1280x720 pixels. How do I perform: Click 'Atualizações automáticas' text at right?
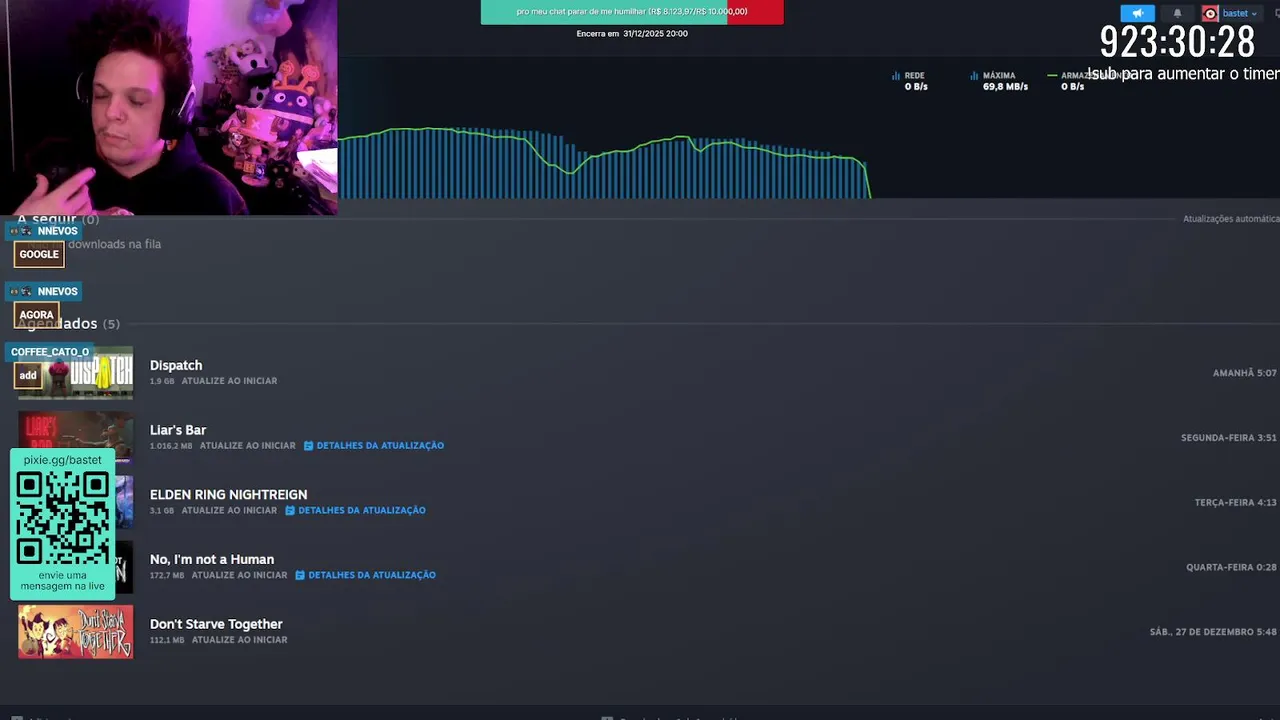coord(1231,219)
